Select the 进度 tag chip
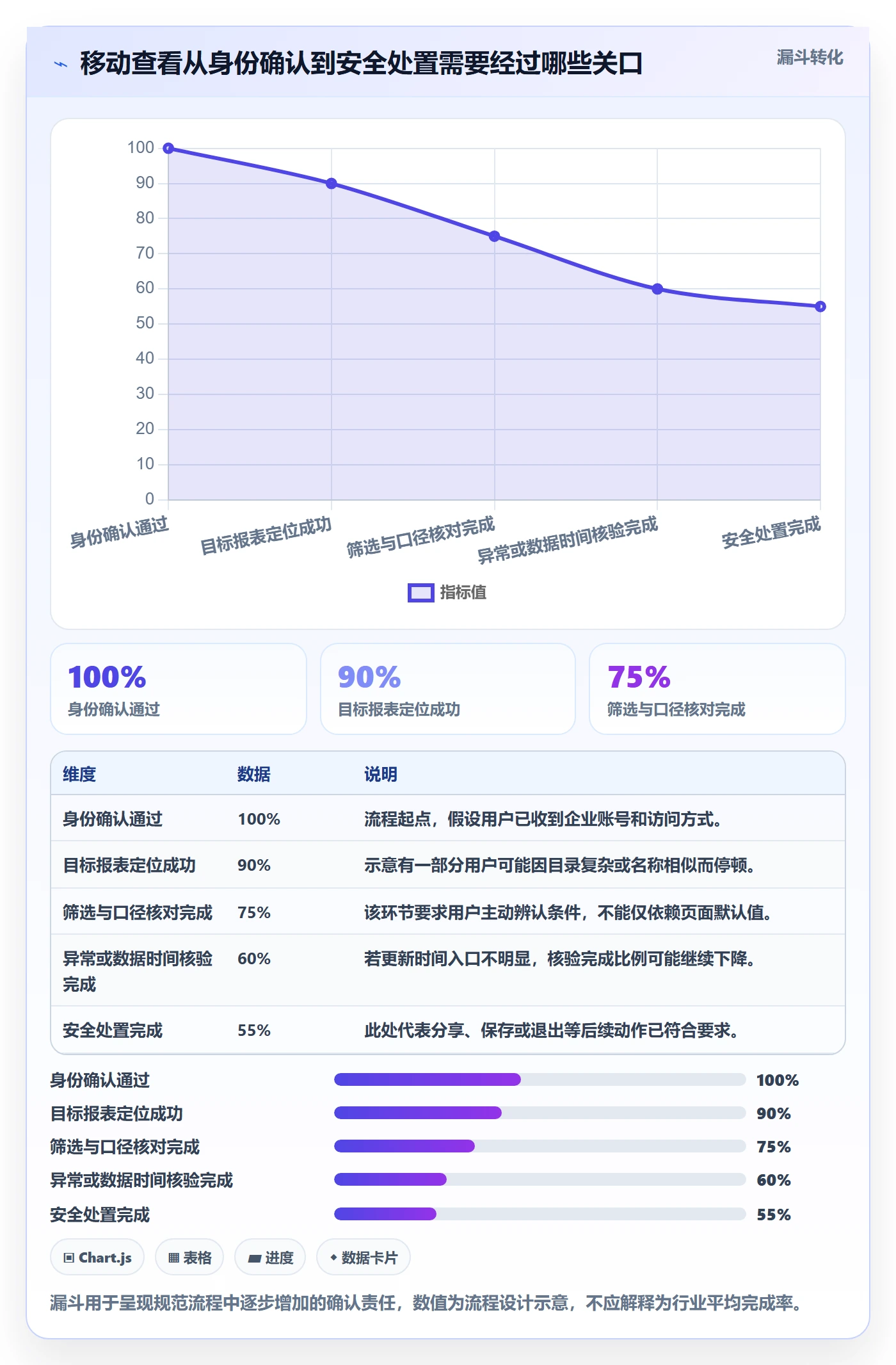This screenshot has width=896, height=1365. (x=270, y=1257)
